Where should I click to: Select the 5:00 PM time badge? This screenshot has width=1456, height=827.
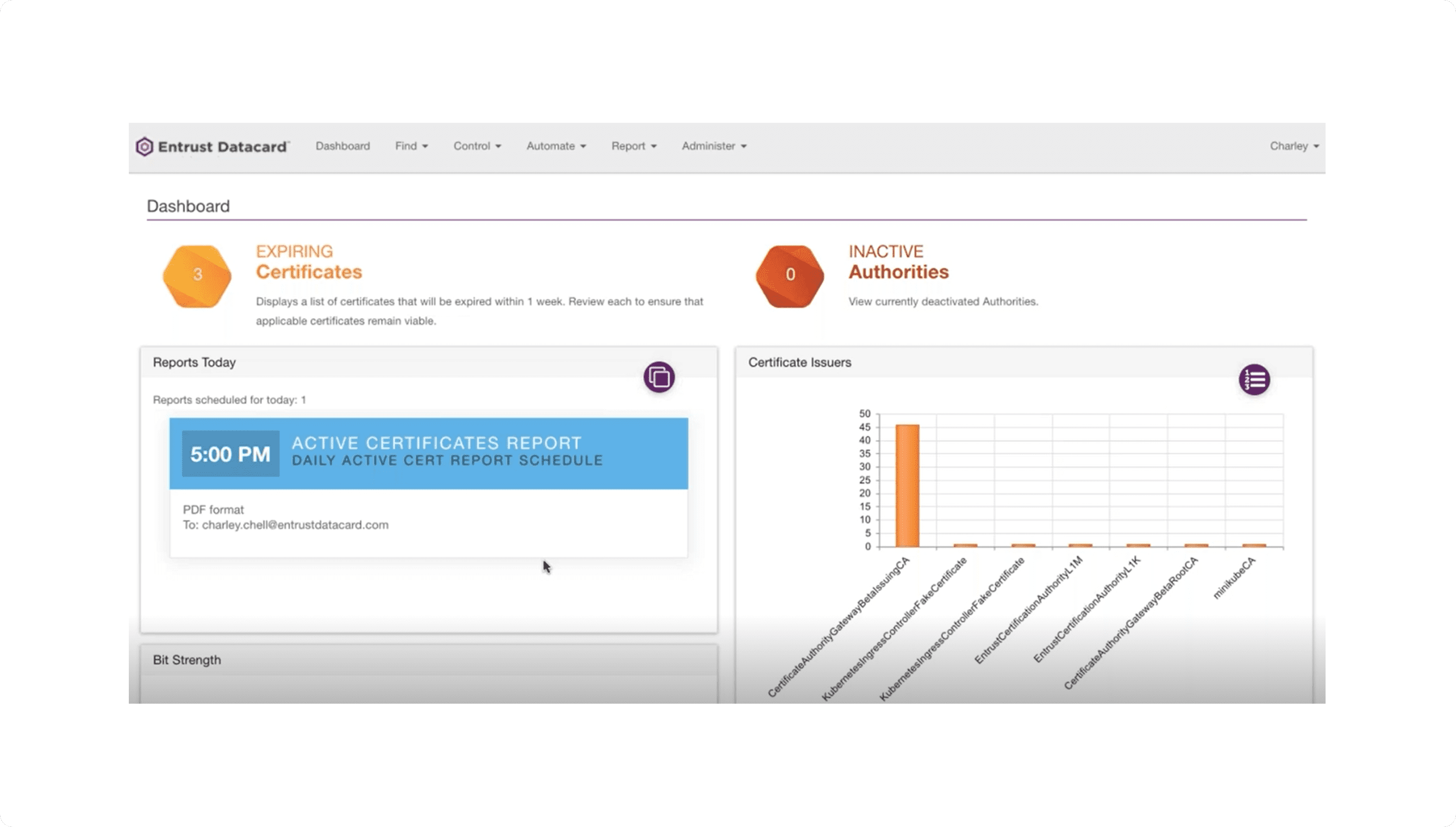tap(230, 454)
